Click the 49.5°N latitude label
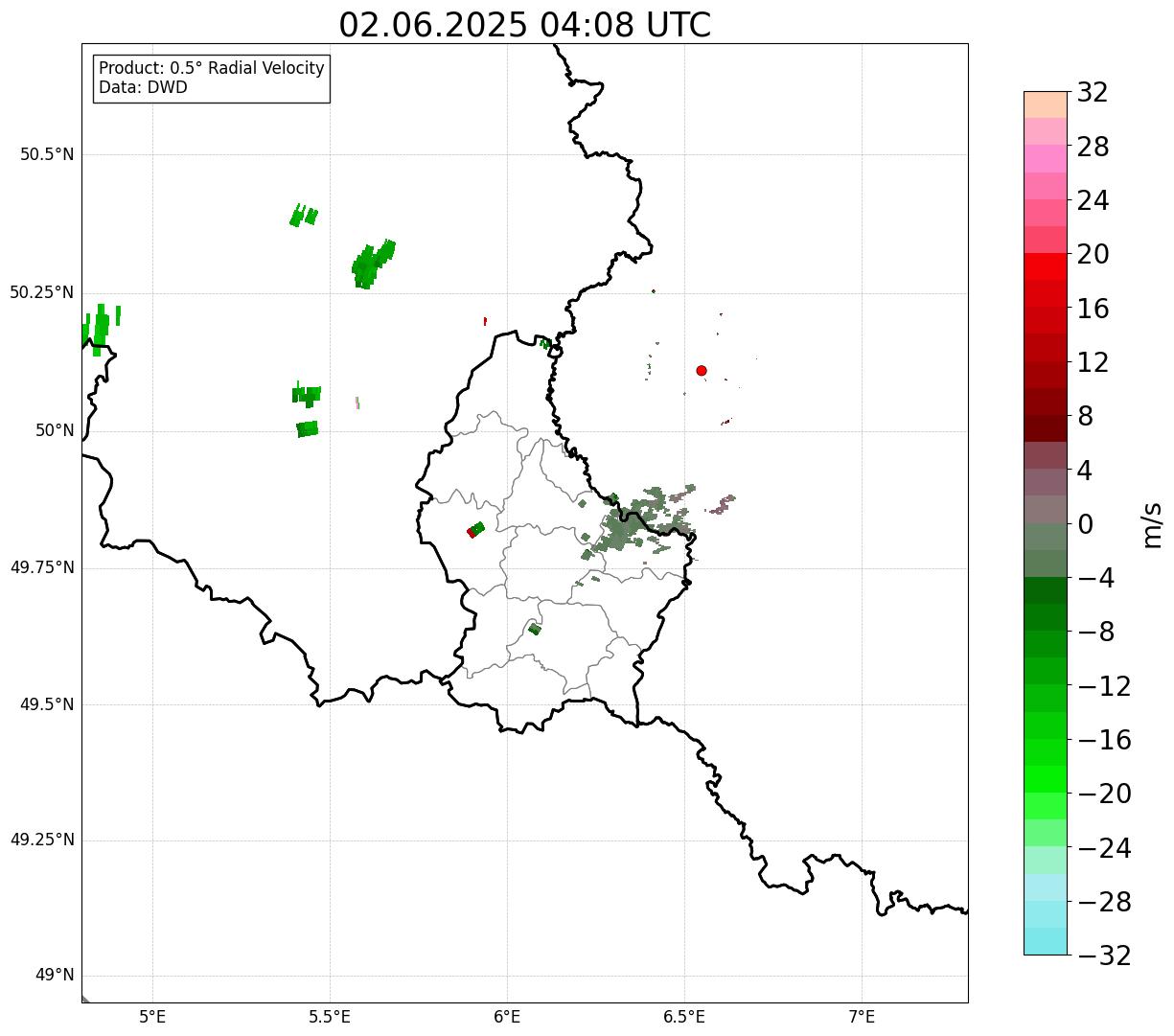The height and width of the screenshot is (1036, 1174). [x=47, y=704]
